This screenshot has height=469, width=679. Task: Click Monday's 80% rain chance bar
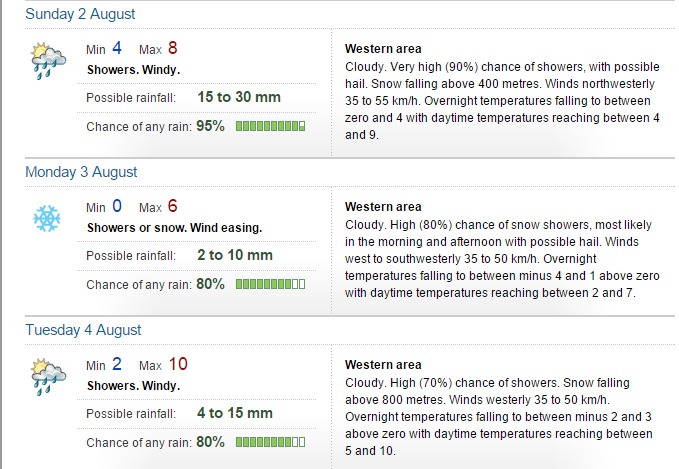[x=271, y=284]
